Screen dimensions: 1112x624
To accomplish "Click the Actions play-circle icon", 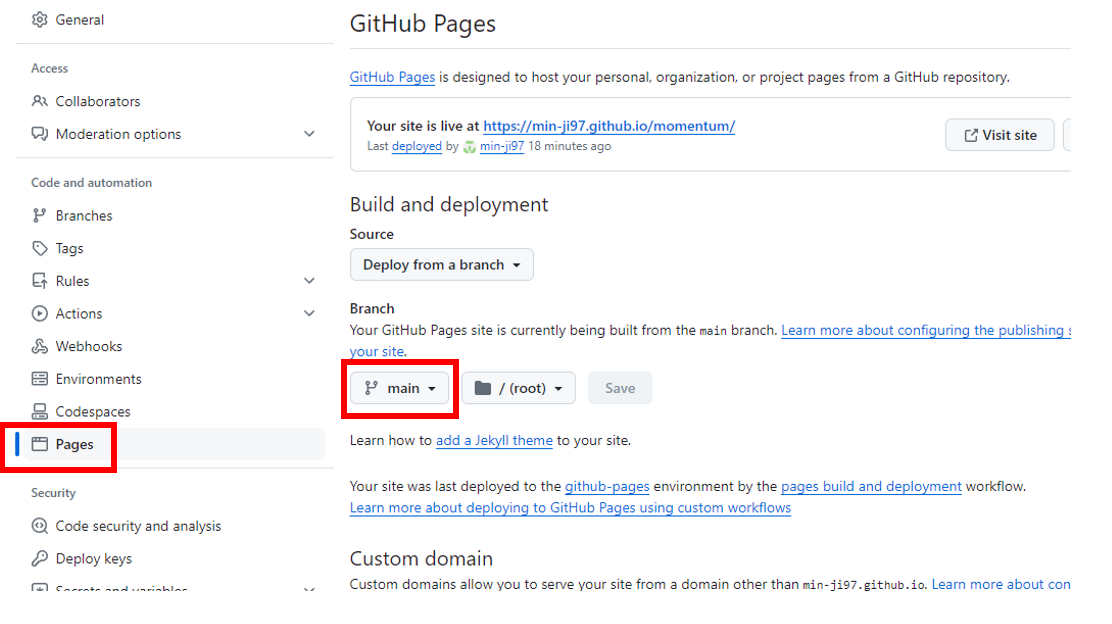I will (x=40, y=313).
